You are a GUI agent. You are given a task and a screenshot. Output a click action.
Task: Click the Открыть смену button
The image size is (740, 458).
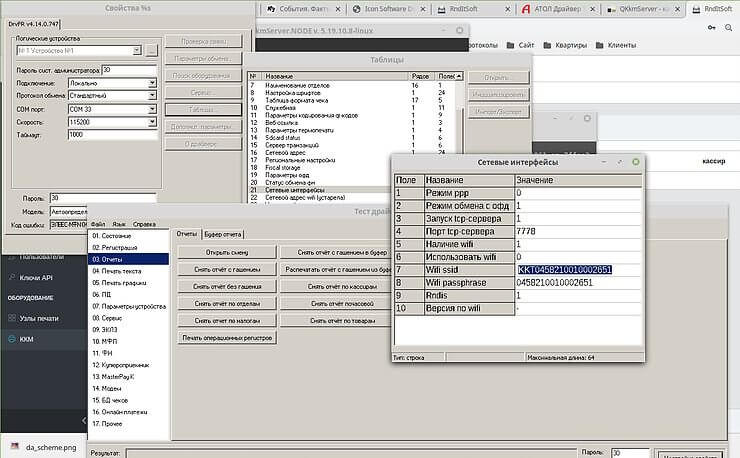point(227,252)
